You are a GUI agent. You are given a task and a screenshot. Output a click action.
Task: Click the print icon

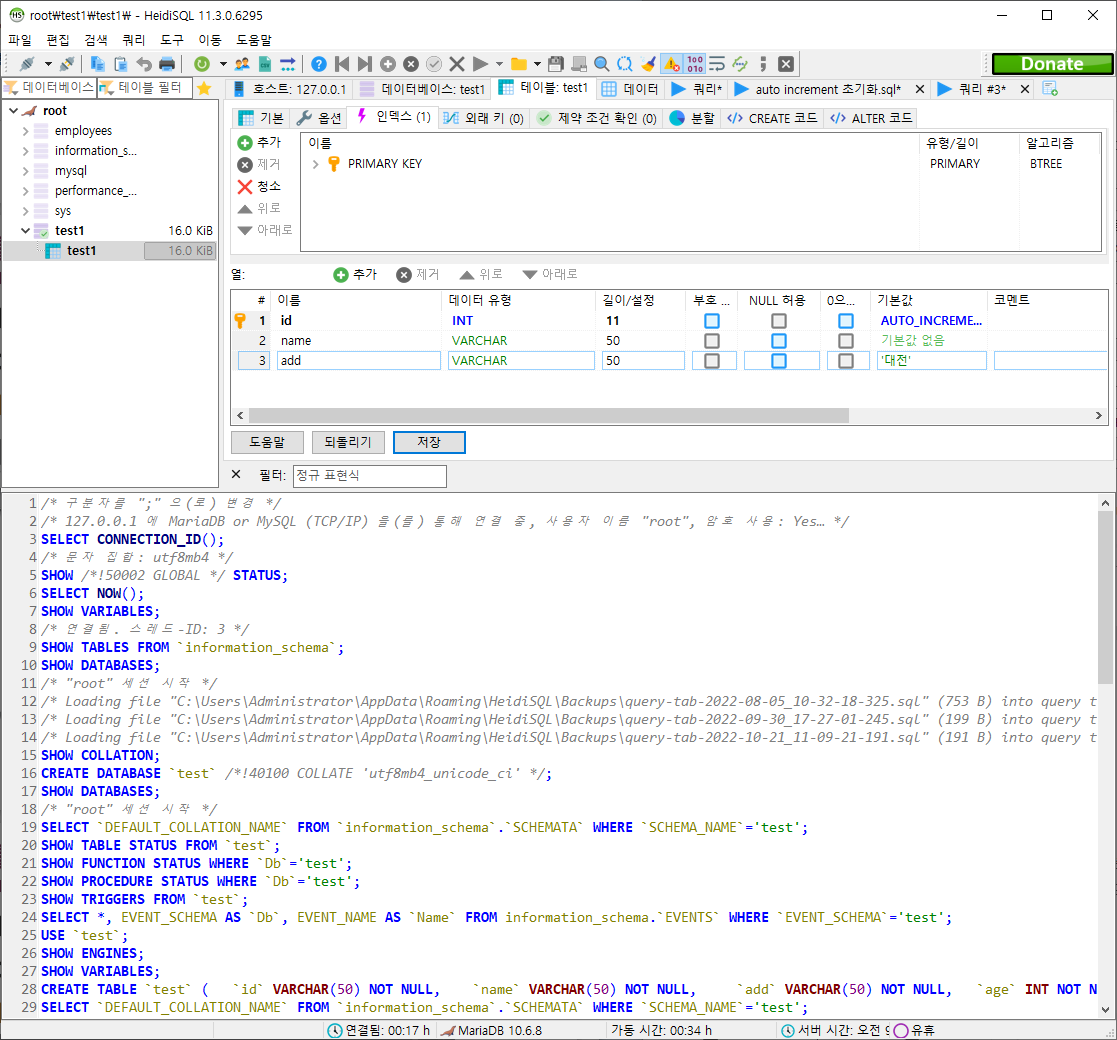point(167,64)
